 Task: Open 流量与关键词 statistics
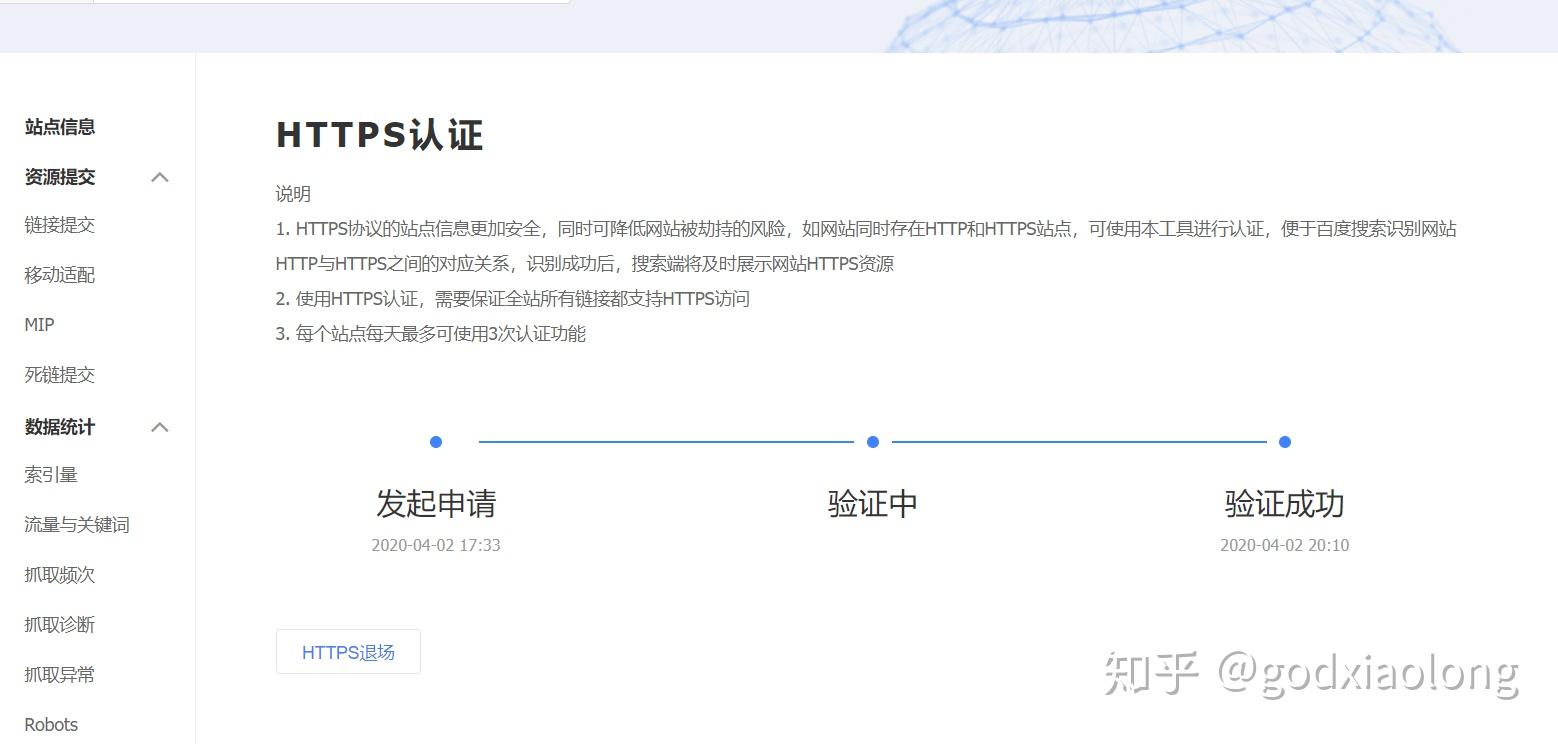tap(76, 524)
